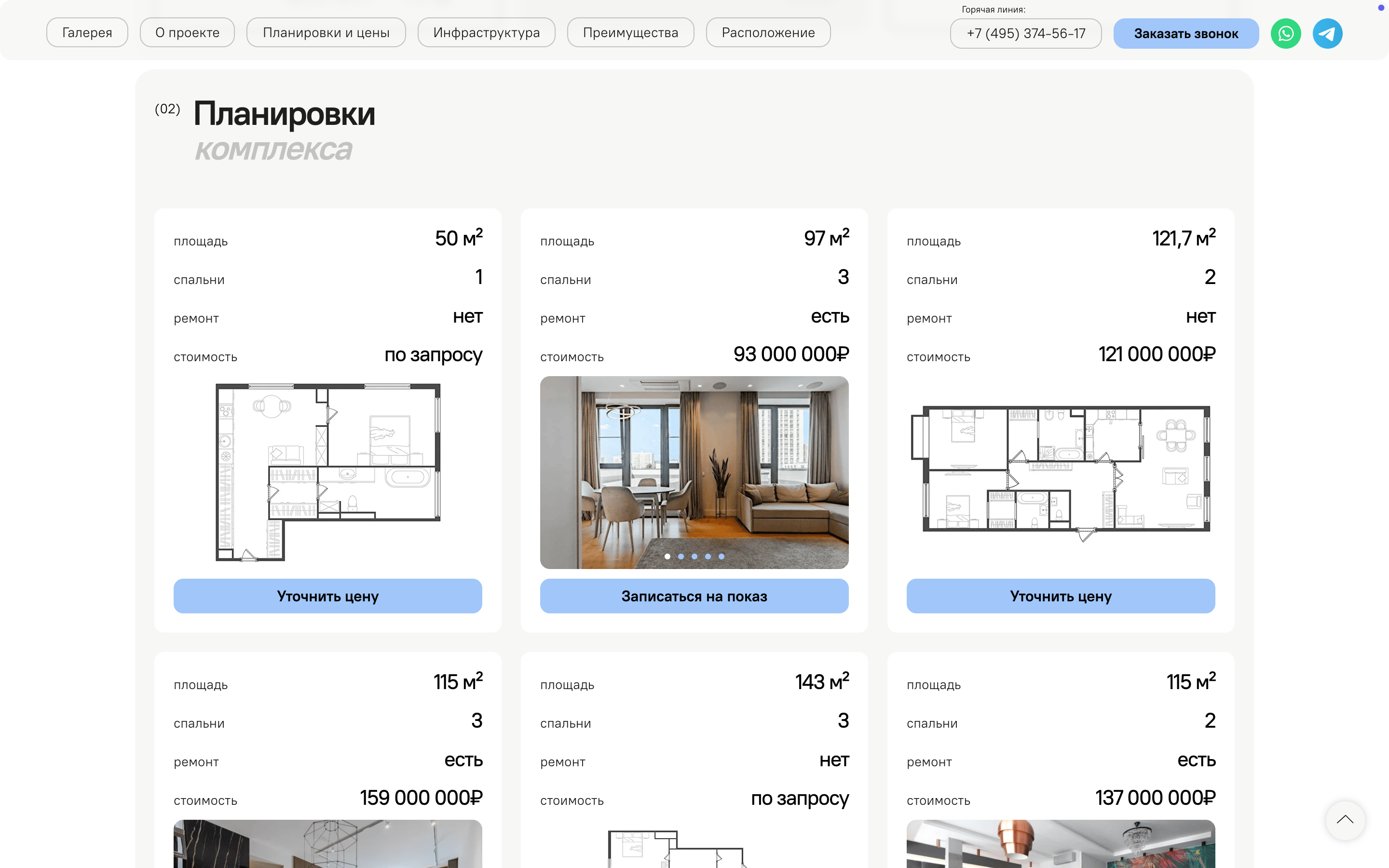Click Уточнить цену for 50 м² apartment

328,596
